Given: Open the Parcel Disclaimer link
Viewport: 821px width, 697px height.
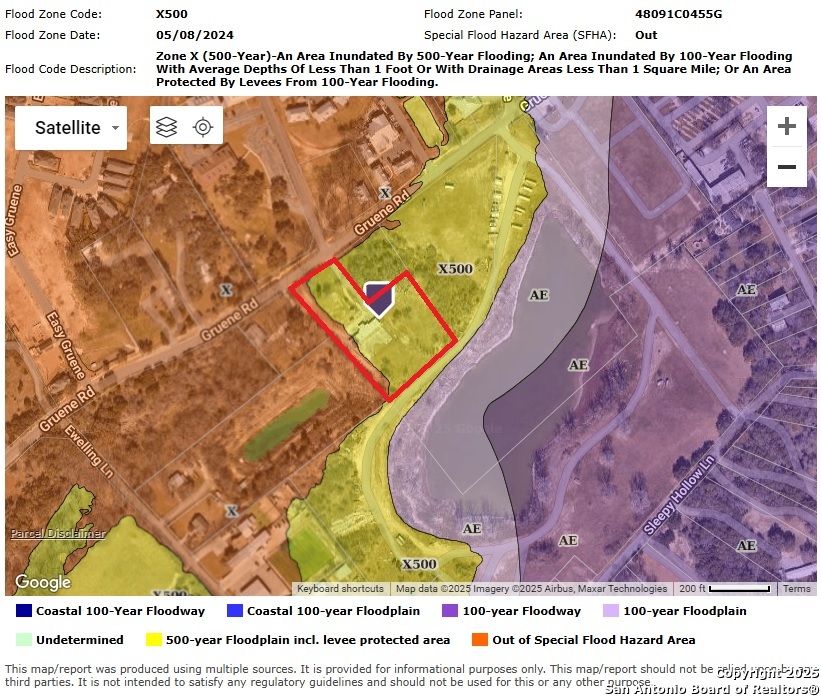Looking at the screenshot, I should pyautogui.click(x=57, y=534).
